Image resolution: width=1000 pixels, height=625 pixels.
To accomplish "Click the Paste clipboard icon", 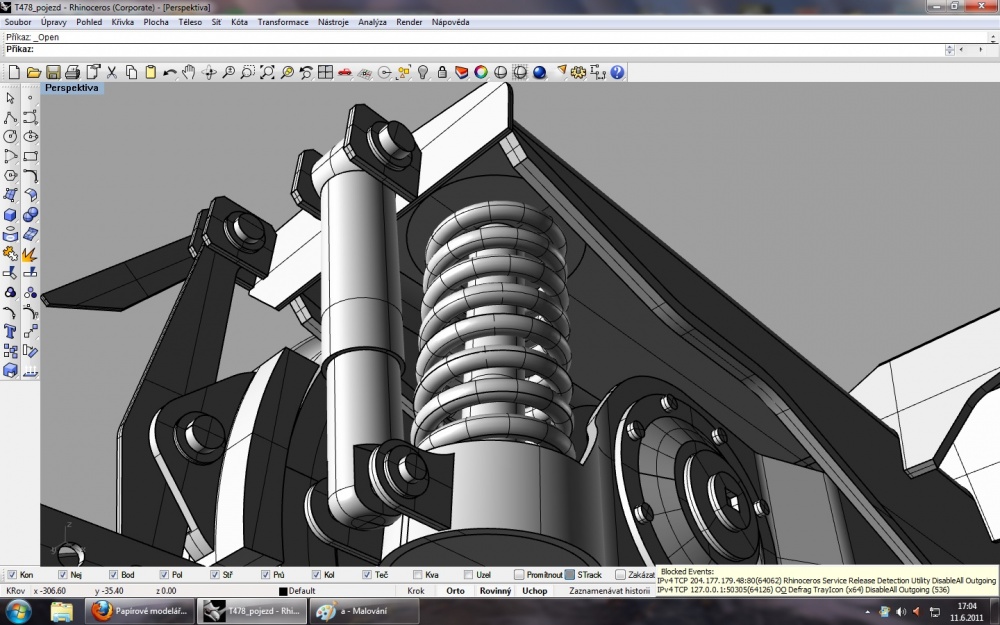I will [151, 72].
